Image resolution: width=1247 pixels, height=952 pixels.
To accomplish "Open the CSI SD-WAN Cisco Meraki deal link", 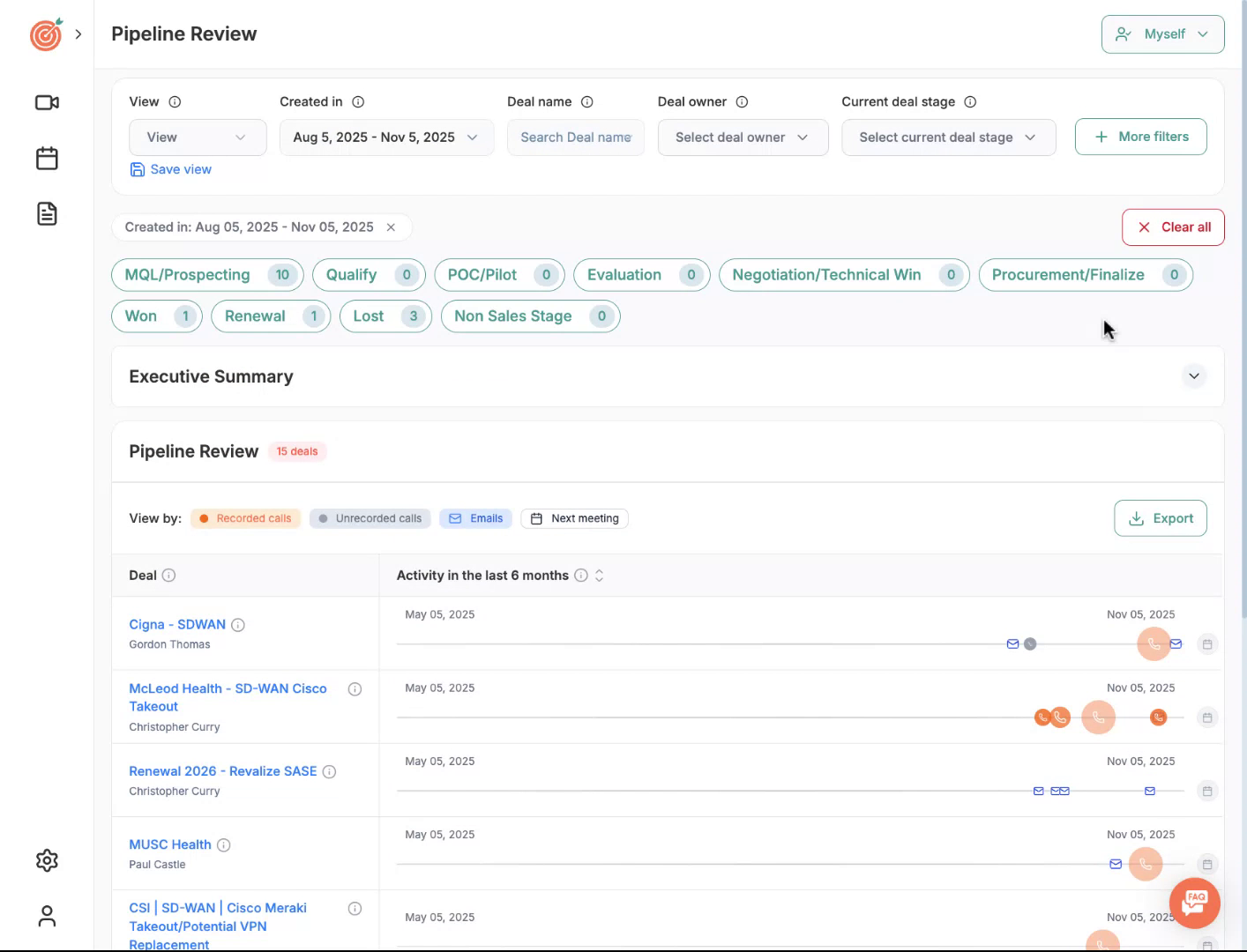I will (218, 926).
